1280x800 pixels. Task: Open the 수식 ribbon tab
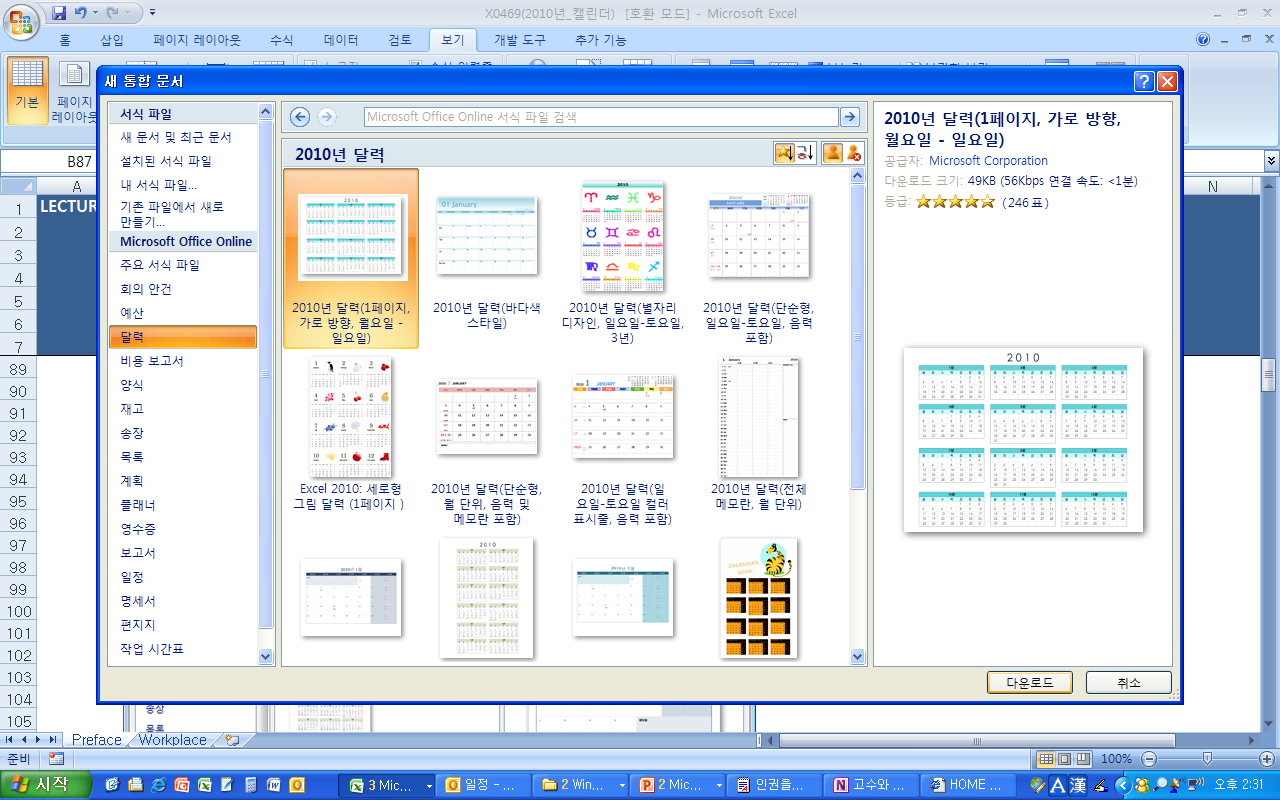coord(282,40)
